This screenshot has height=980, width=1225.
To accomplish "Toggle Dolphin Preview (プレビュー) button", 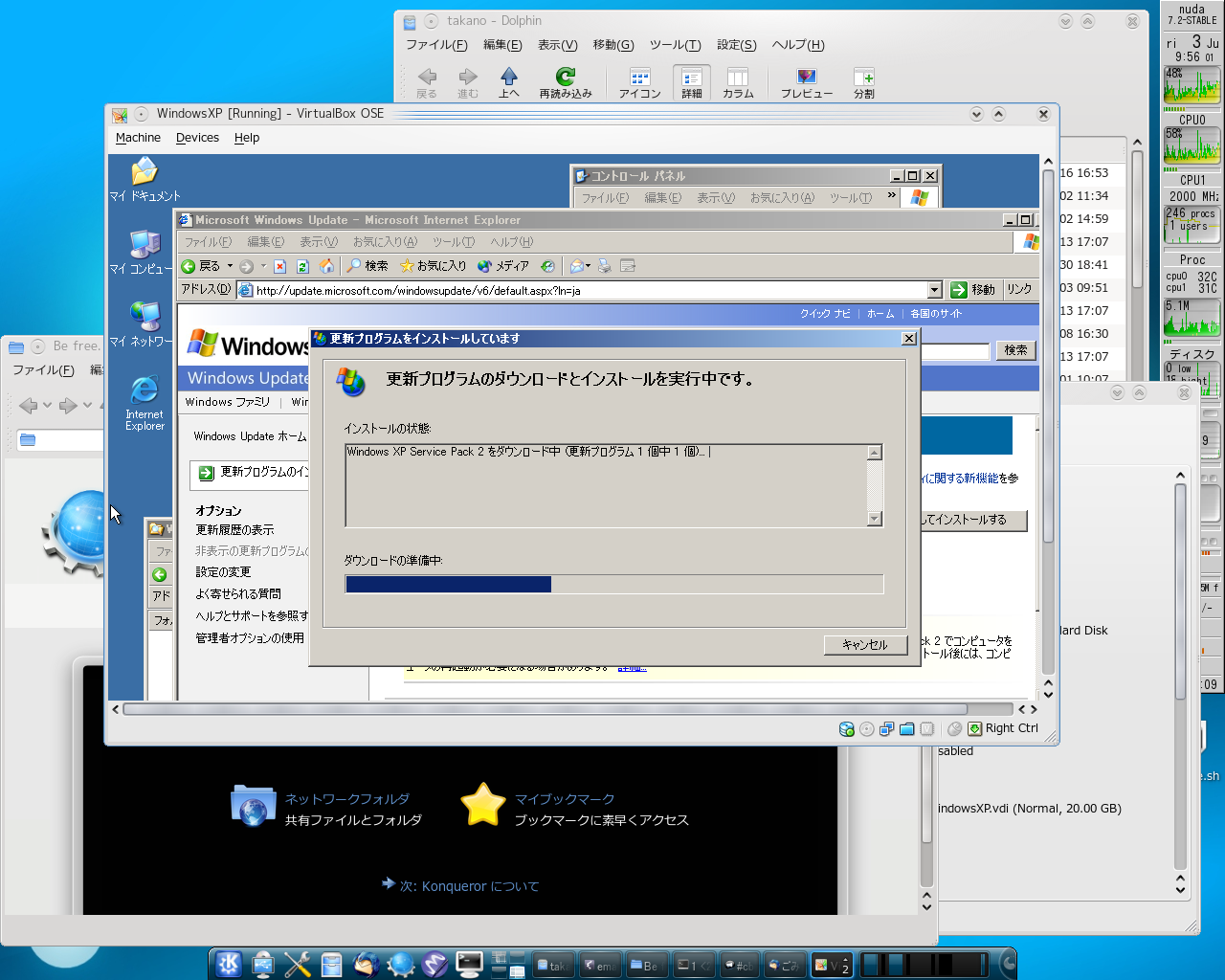I will (807, 82).
